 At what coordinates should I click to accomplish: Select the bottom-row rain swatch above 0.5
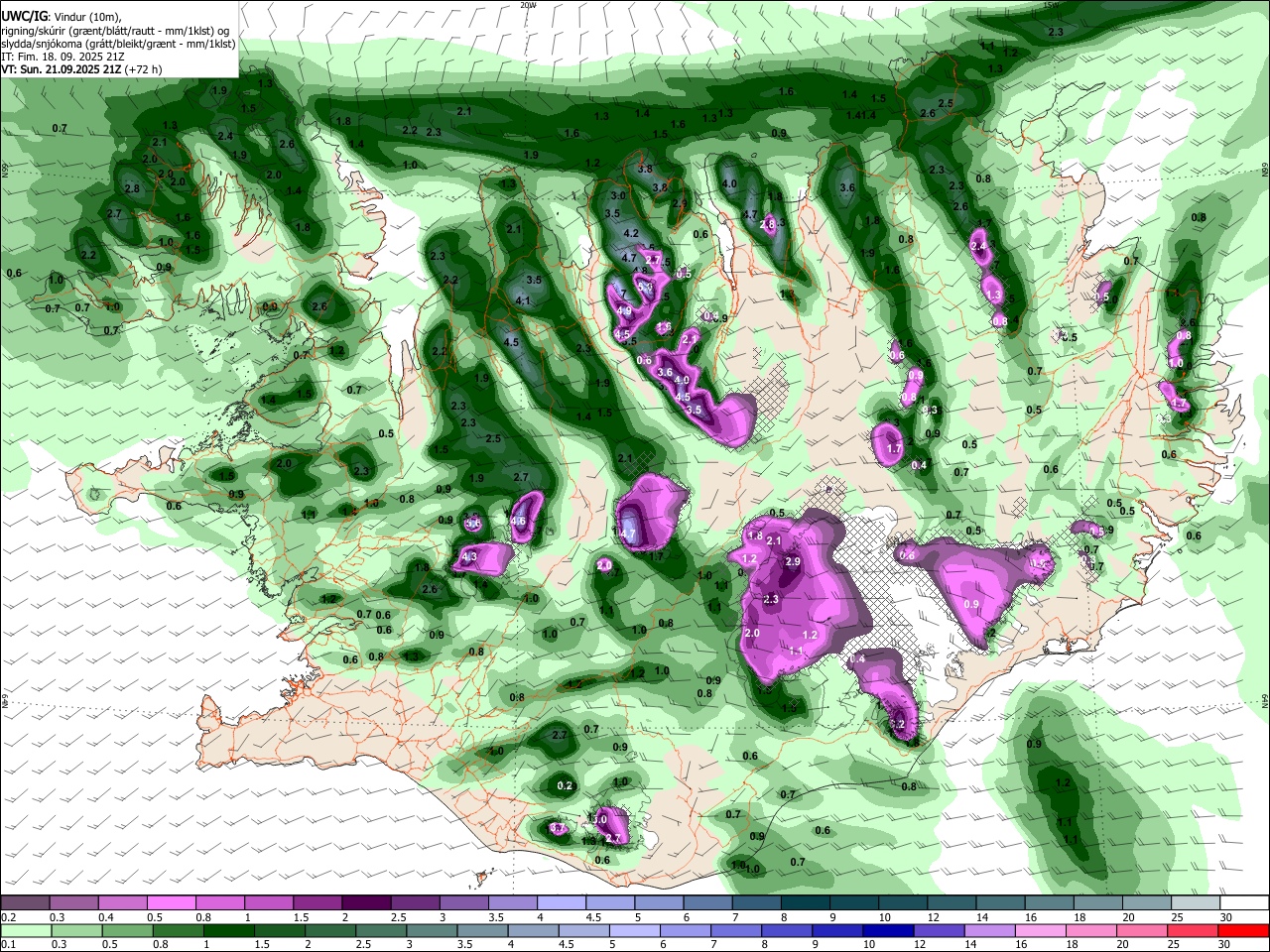tap(127, 930)
